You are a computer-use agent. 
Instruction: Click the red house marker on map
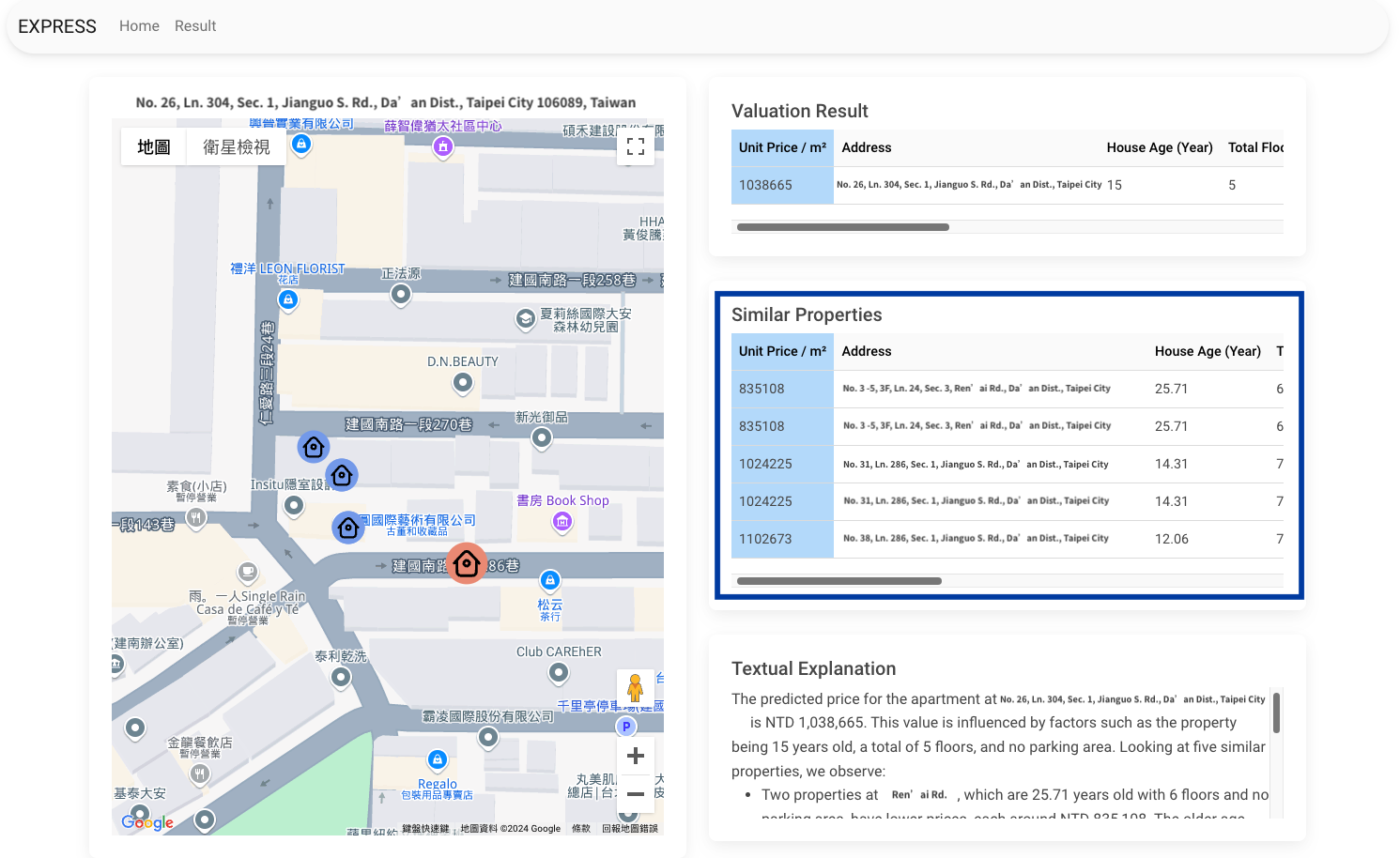[467, 563]
